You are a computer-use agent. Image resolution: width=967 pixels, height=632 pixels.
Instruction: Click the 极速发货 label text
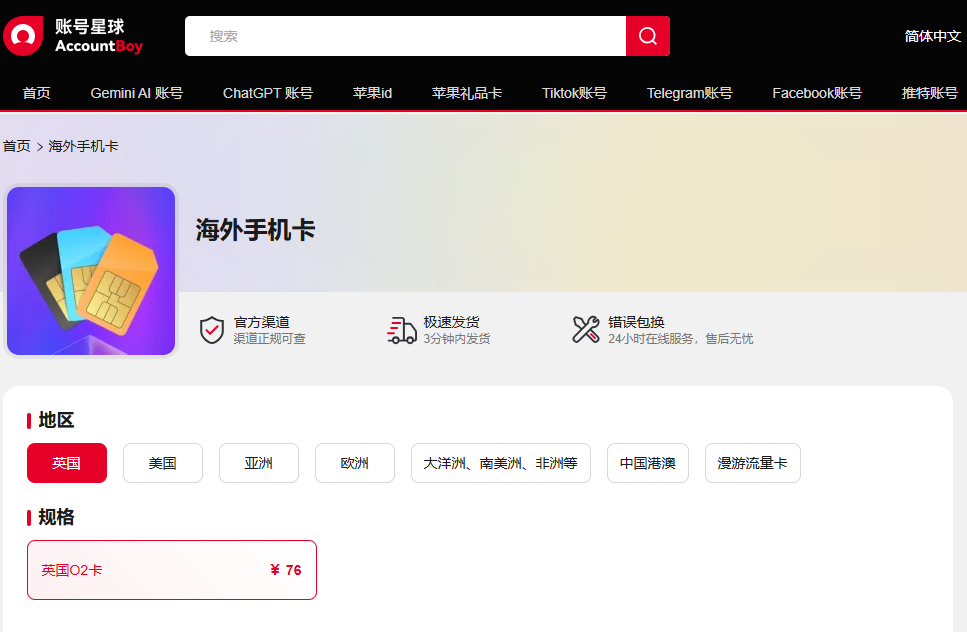451,322
